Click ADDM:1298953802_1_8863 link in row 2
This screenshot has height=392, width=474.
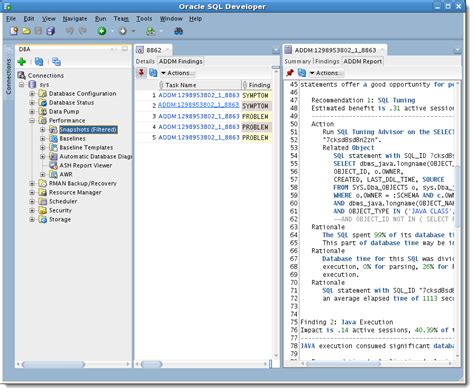click(199, 105)
